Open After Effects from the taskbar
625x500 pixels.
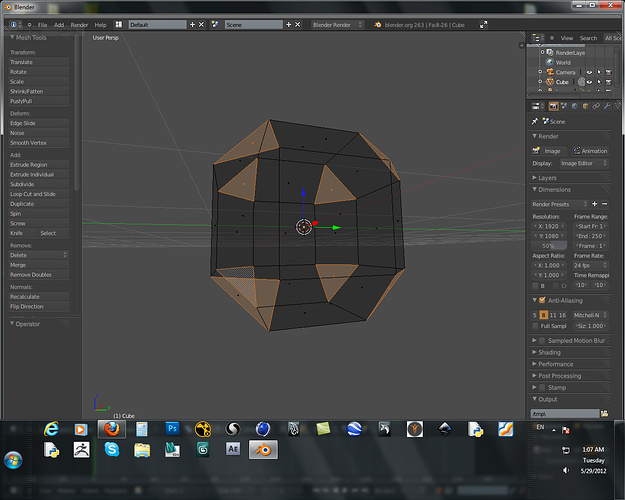(233, 449)
